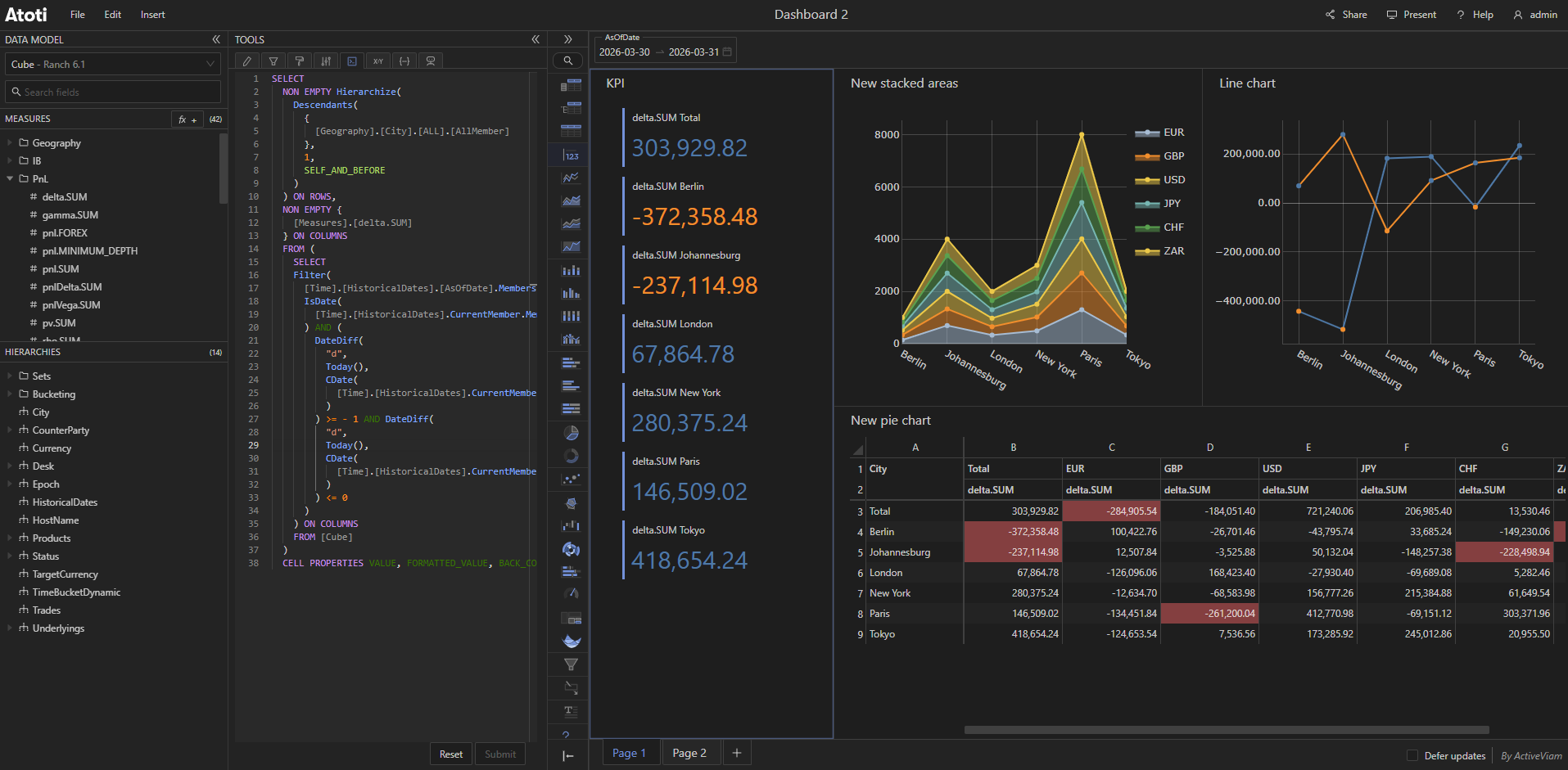Enable the Defer updates checkbox
The image size is (1568, 770).
coord(1412,755)
